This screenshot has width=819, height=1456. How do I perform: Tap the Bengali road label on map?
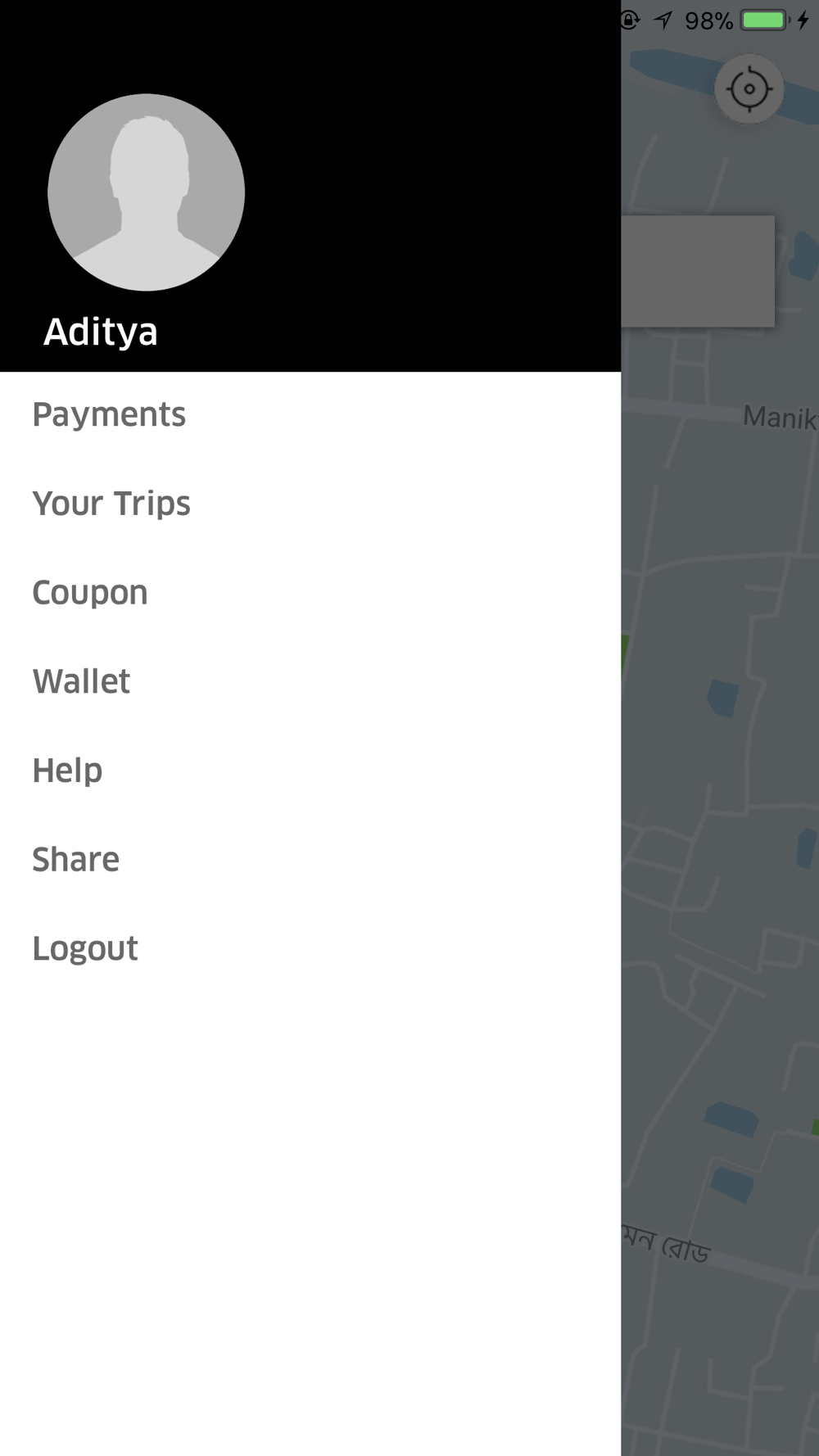pos(666,1245)
